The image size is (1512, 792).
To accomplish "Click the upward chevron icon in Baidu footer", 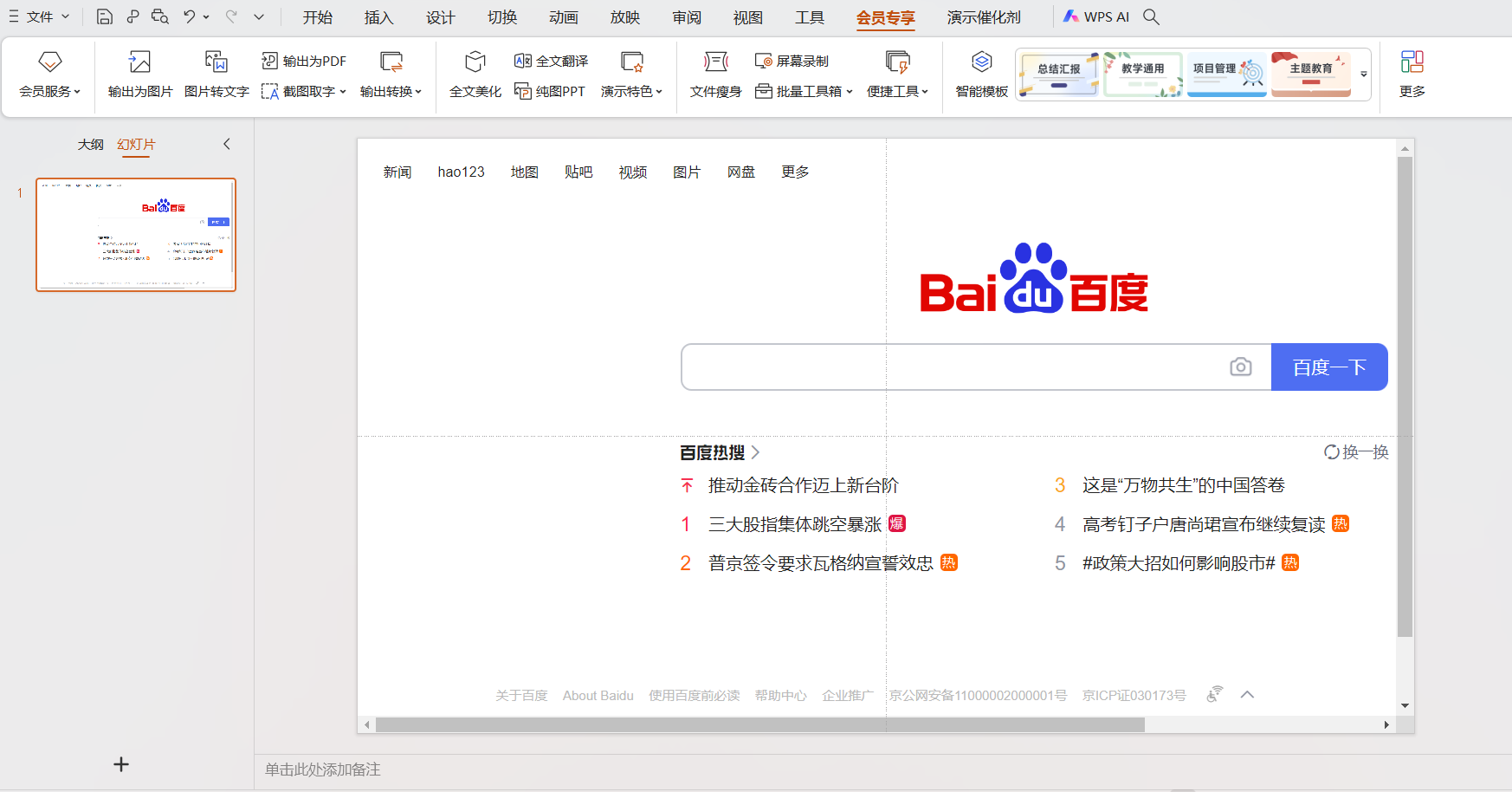I will tap(1247, 695).
